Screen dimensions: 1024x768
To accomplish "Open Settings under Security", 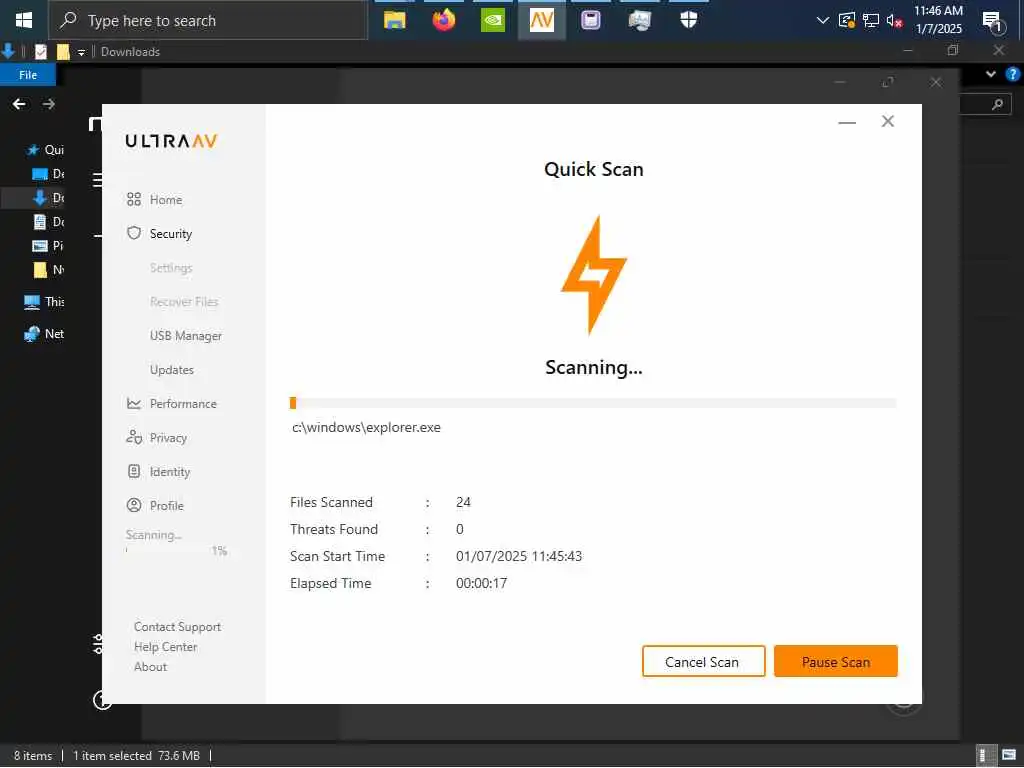I will pyautogui.click(x=171, y=268).
